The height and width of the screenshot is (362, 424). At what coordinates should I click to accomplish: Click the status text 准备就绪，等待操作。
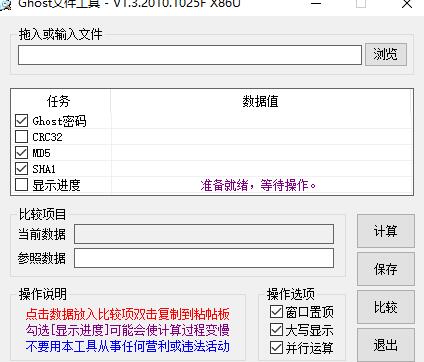click(258, 185)
